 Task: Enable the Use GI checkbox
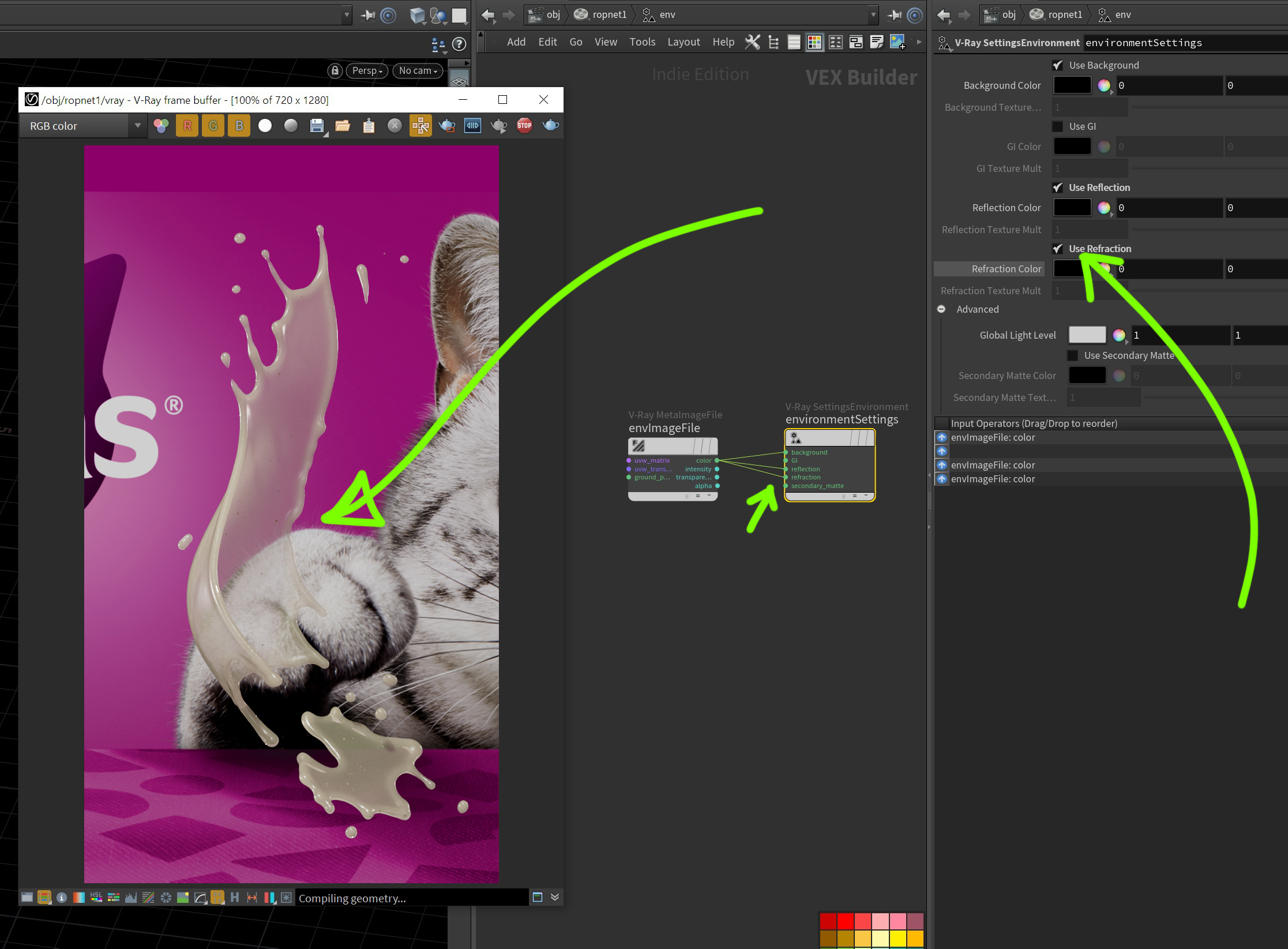tap(1057, 126)
